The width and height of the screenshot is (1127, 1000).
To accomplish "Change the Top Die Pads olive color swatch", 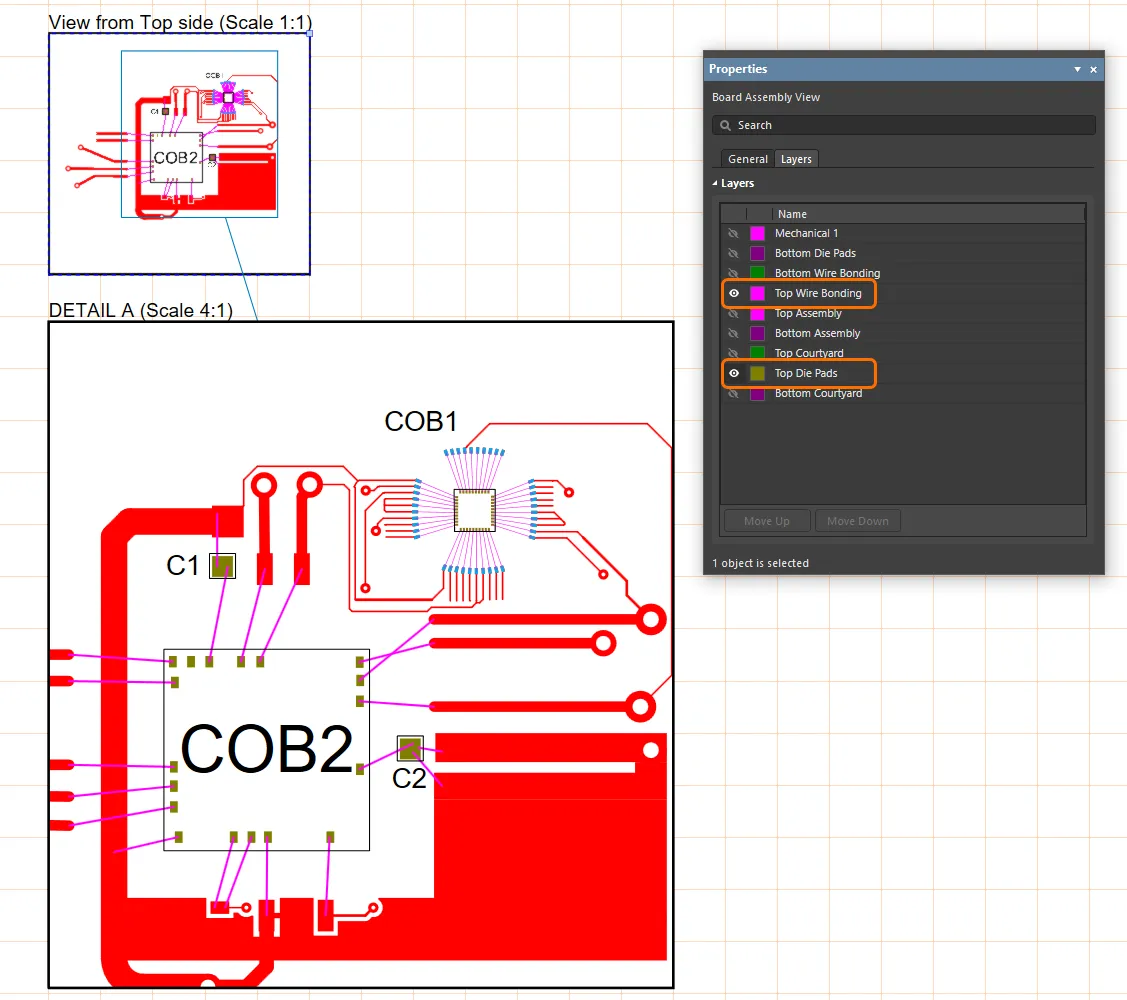I will [x=757, y=373].
